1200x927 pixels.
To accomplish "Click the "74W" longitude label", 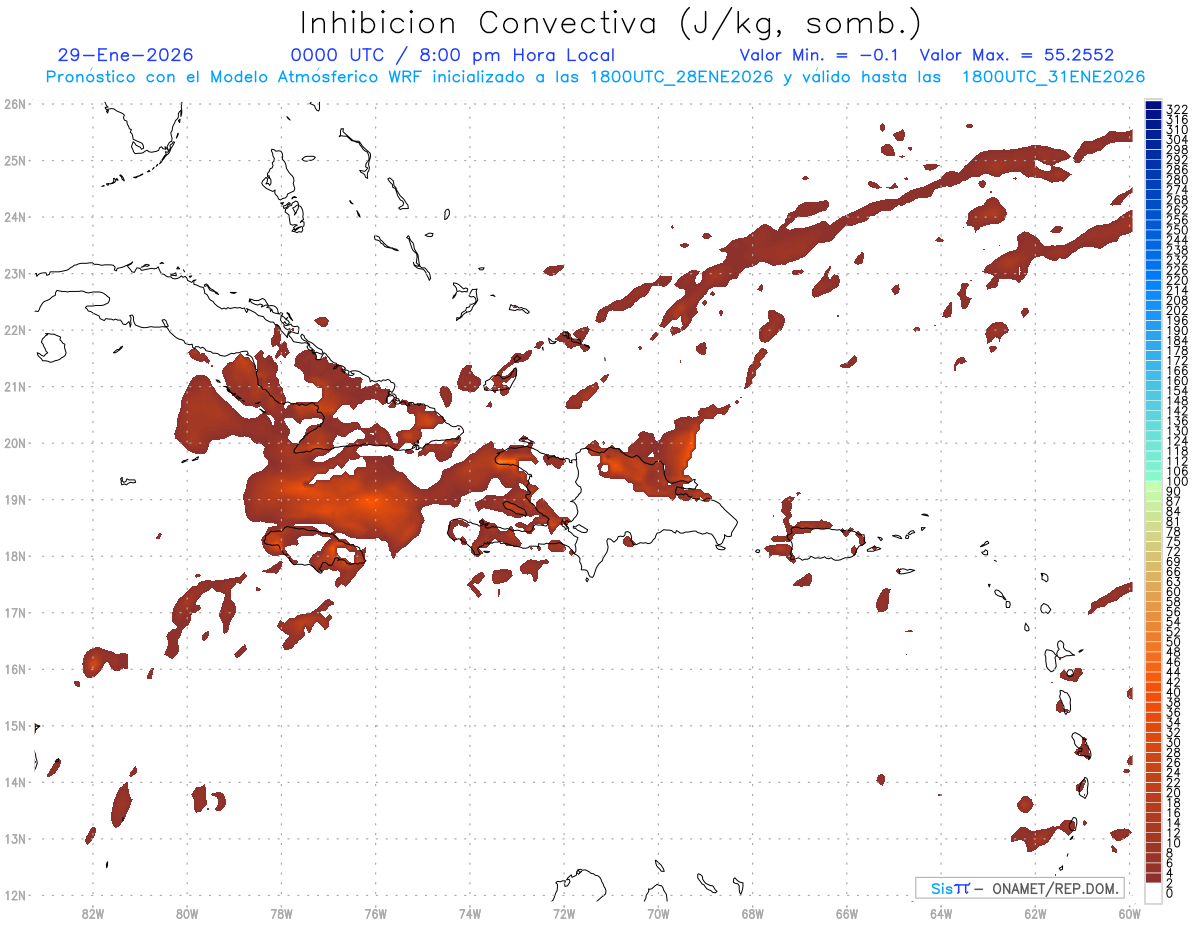I will 469,913.
